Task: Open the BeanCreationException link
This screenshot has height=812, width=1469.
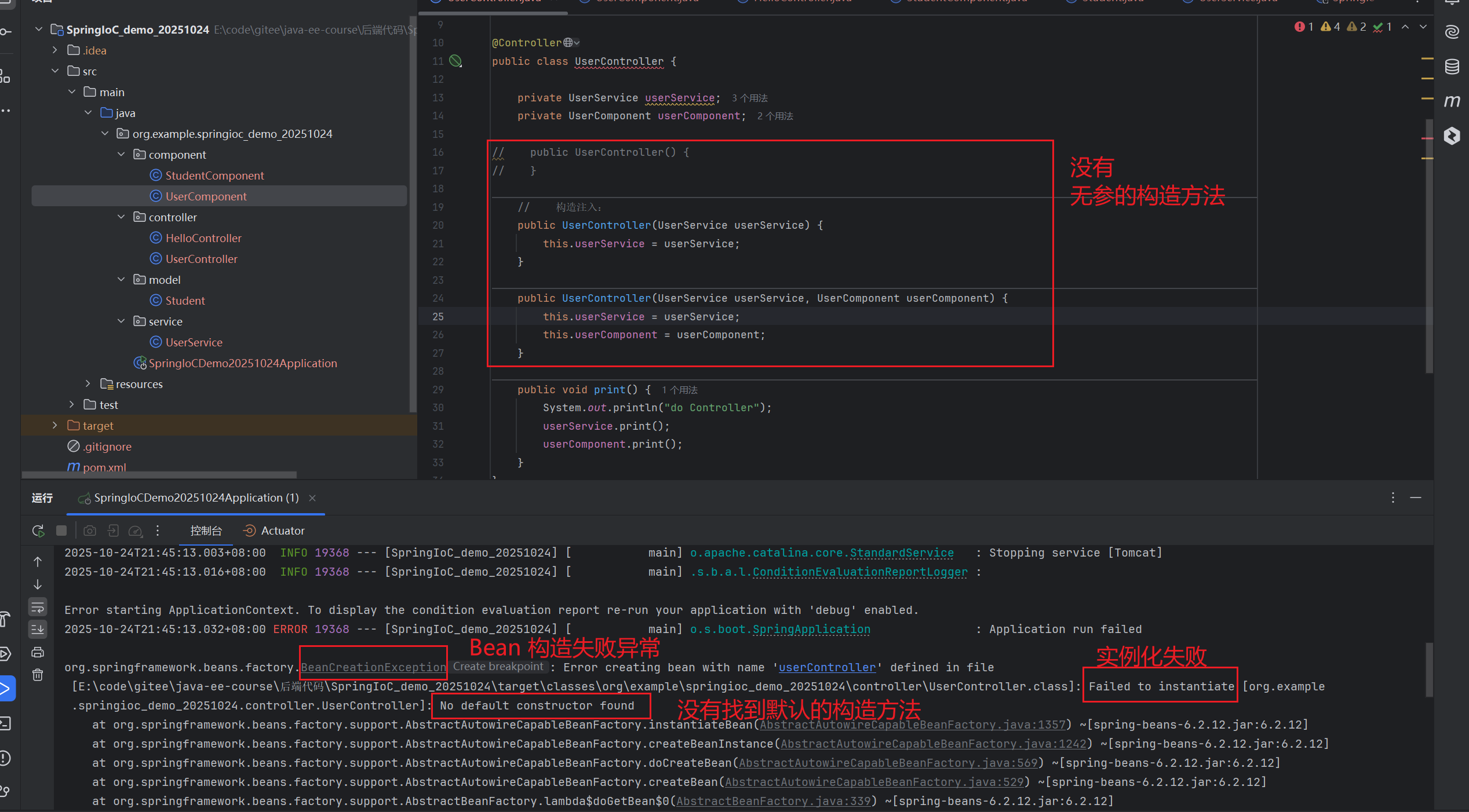Action: coord(373,667)
